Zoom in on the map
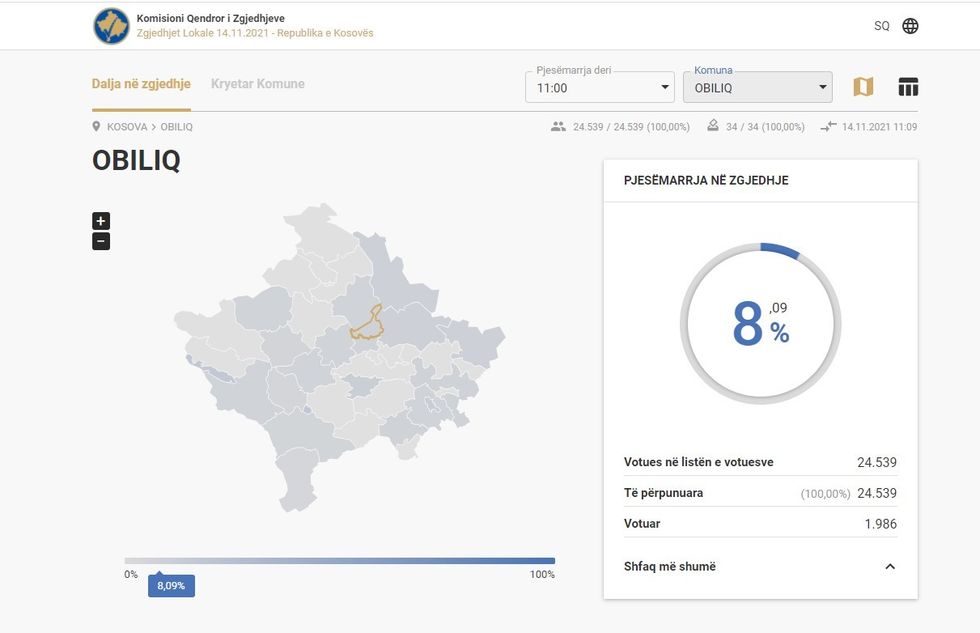Screen dimensions: 980x633 point(101,221)
